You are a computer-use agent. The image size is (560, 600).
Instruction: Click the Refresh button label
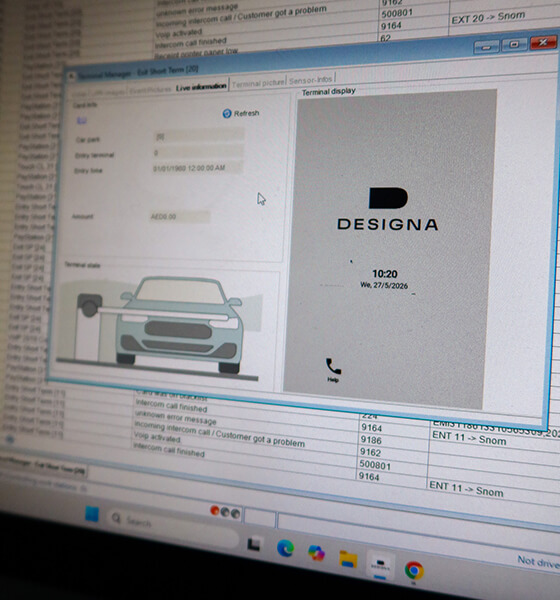tap(247, 113)
